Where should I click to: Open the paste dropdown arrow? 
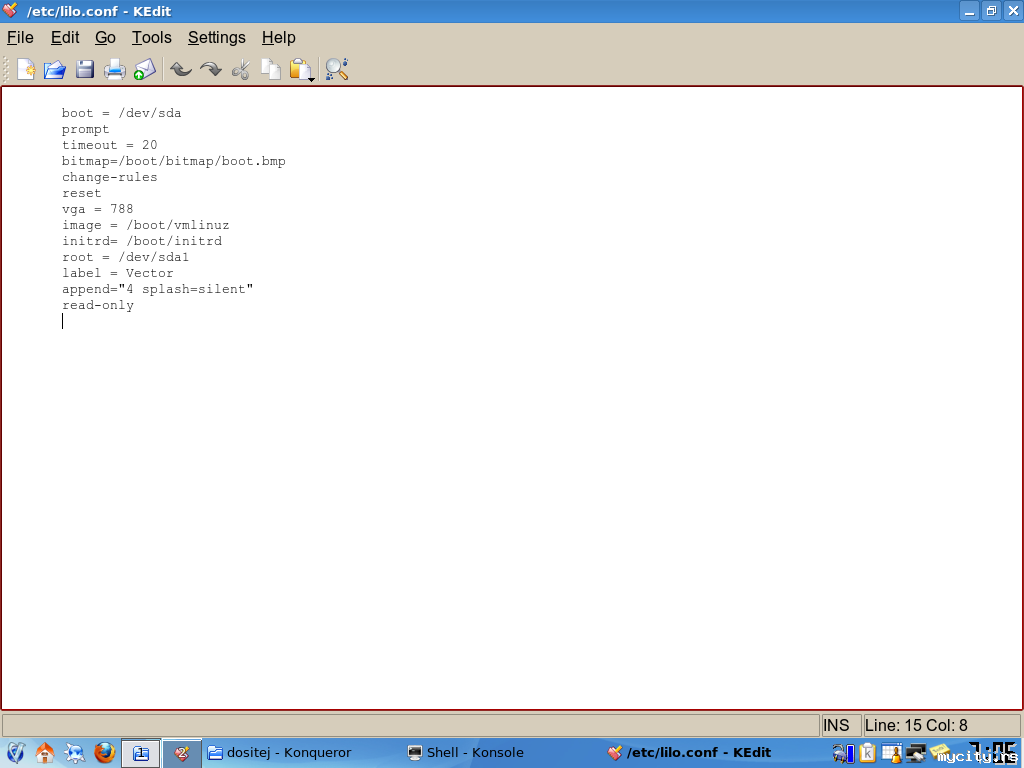pyautogui.click(x=312, y=79)
